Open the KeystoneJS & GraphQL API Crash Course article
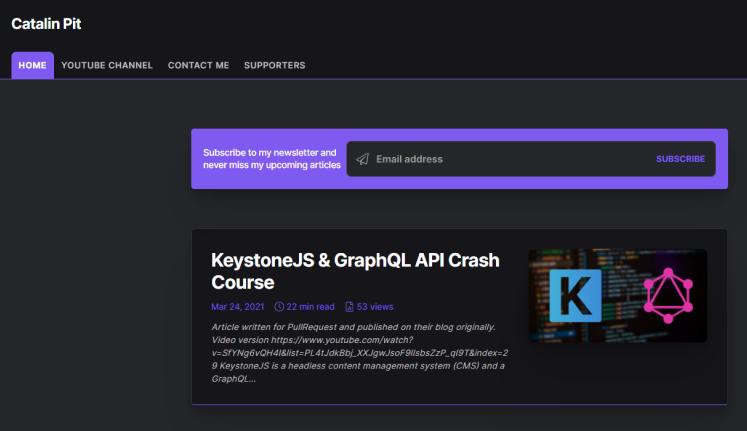 pyautogui.click(x=355, y=271)
